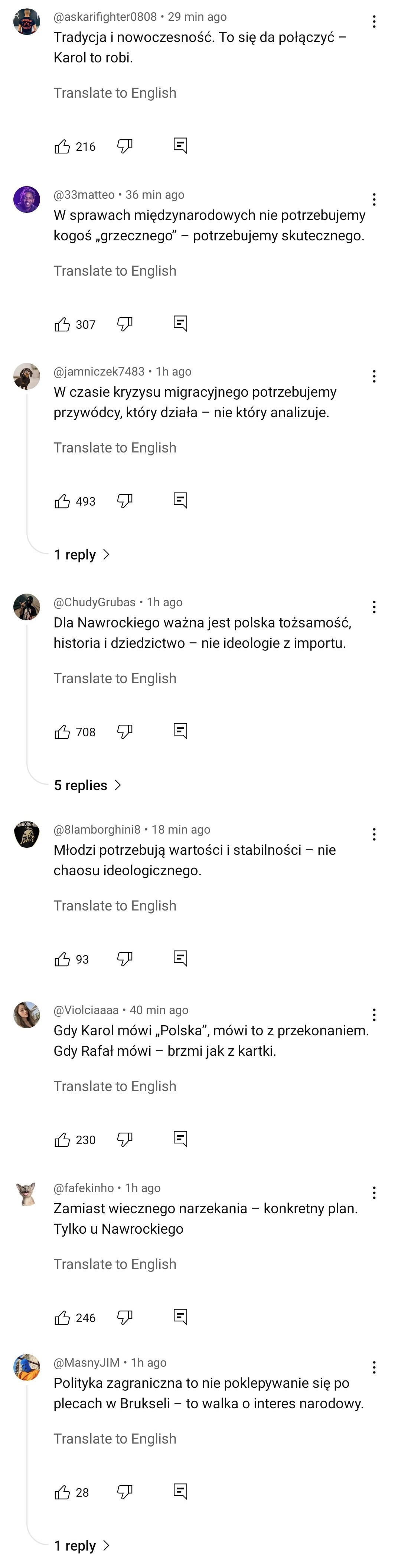Expand the 1 reply under @jamniczek7483's comment
The height and width of the screenshot is (1568, 401).
82,555
